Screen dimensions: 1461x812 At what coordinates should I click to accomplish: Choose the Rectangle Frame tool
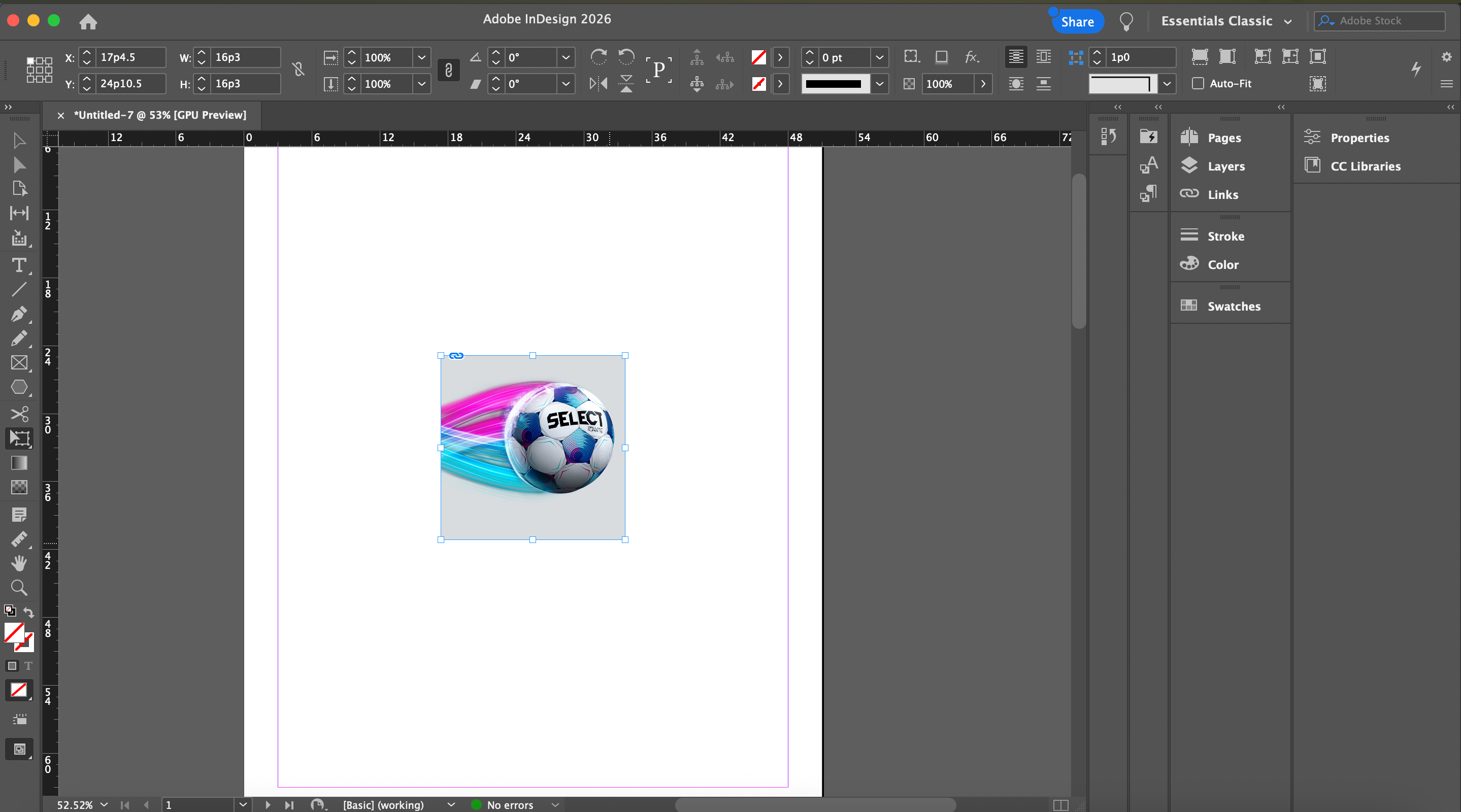pyautogui.click(x=19, y=363)
